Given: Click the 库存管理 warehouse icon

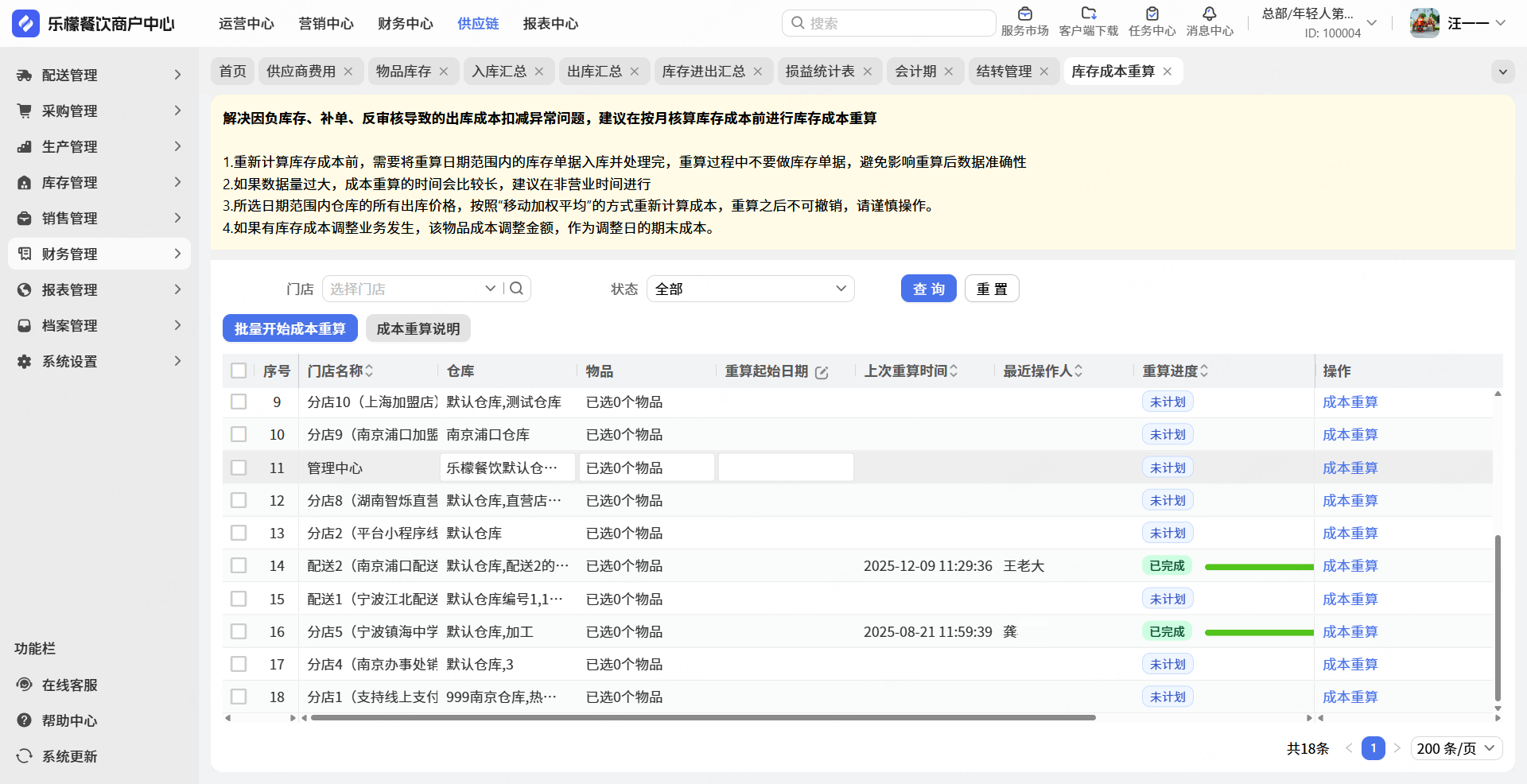Looking at the screenshot, I should 25,182.
